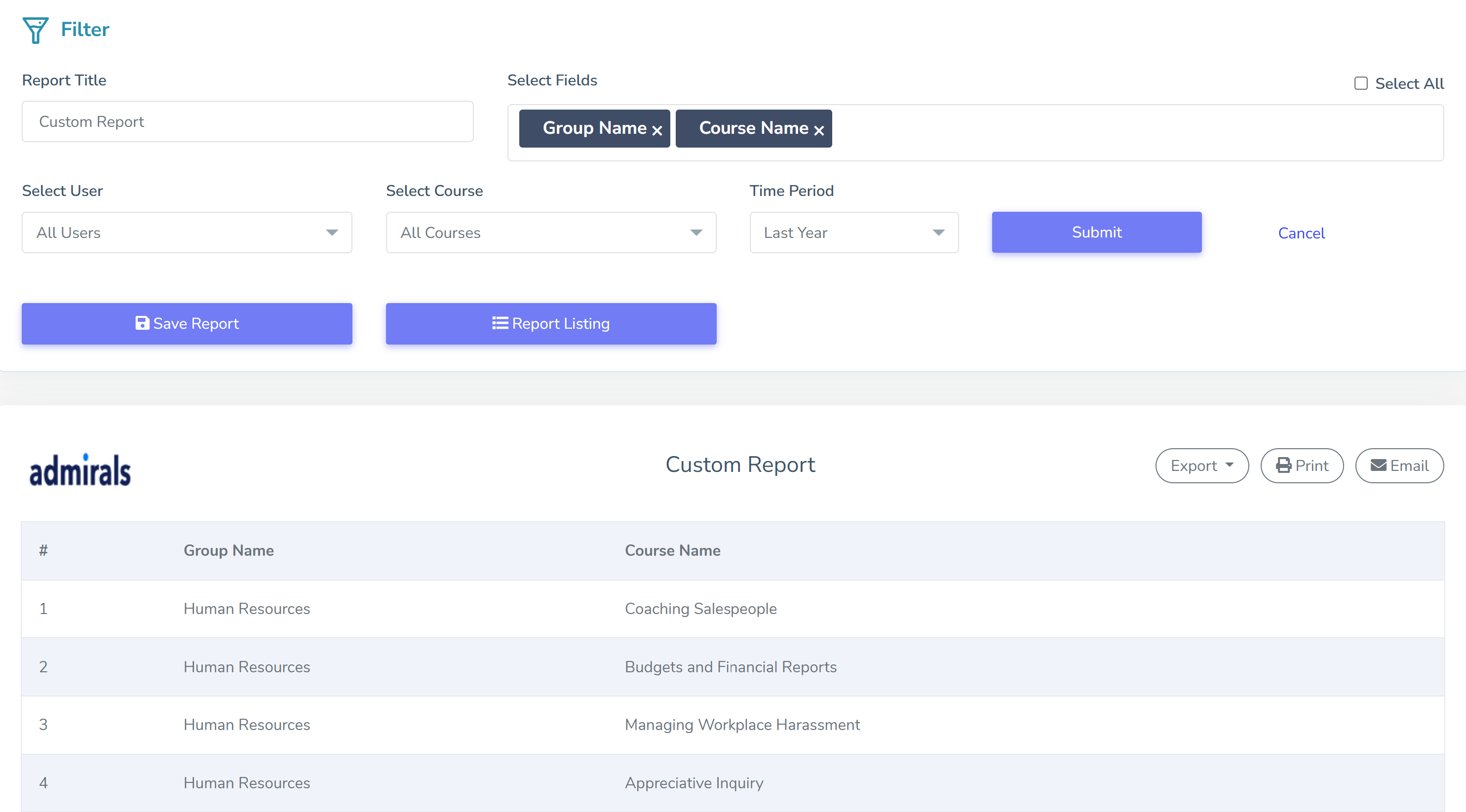Click the Course Name column header
1466x812 pixels.
(672, 550)
